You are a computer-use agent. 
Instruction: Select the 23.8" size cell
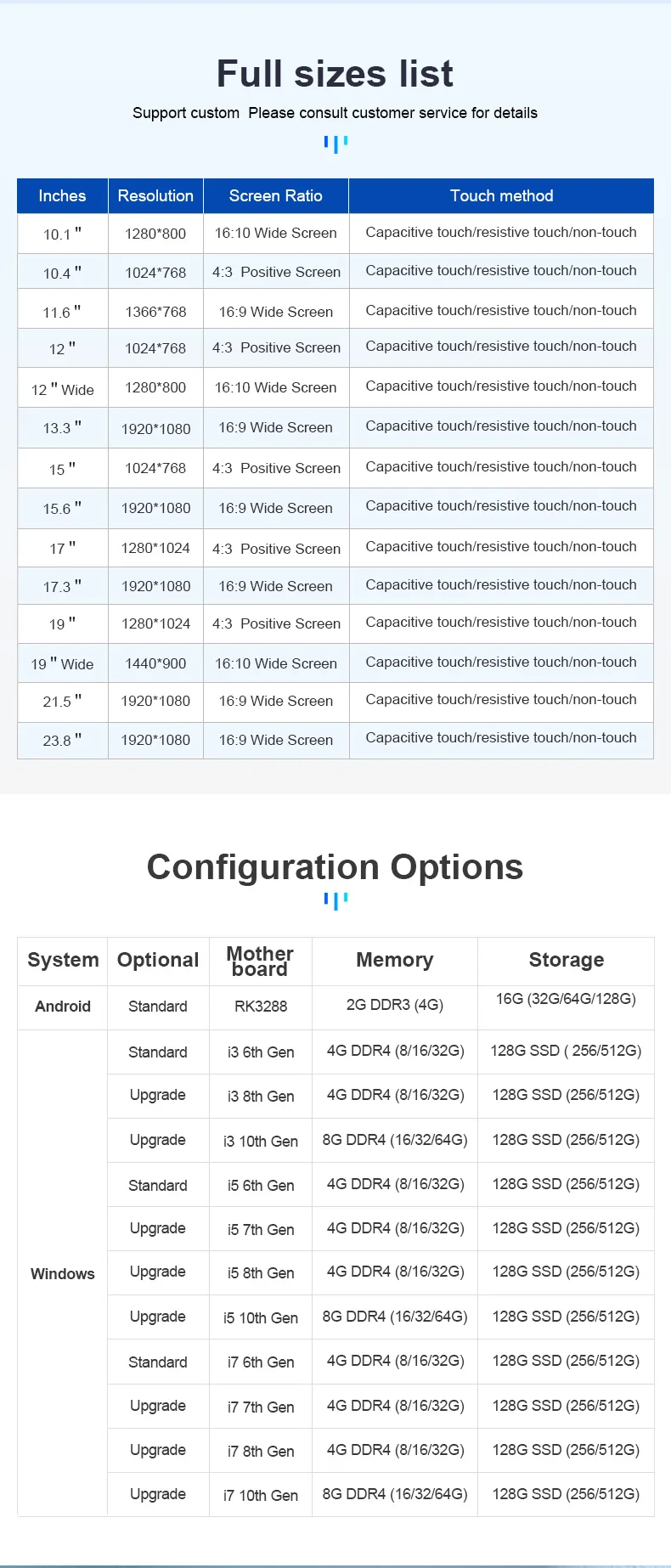click(x=62, y=740)
